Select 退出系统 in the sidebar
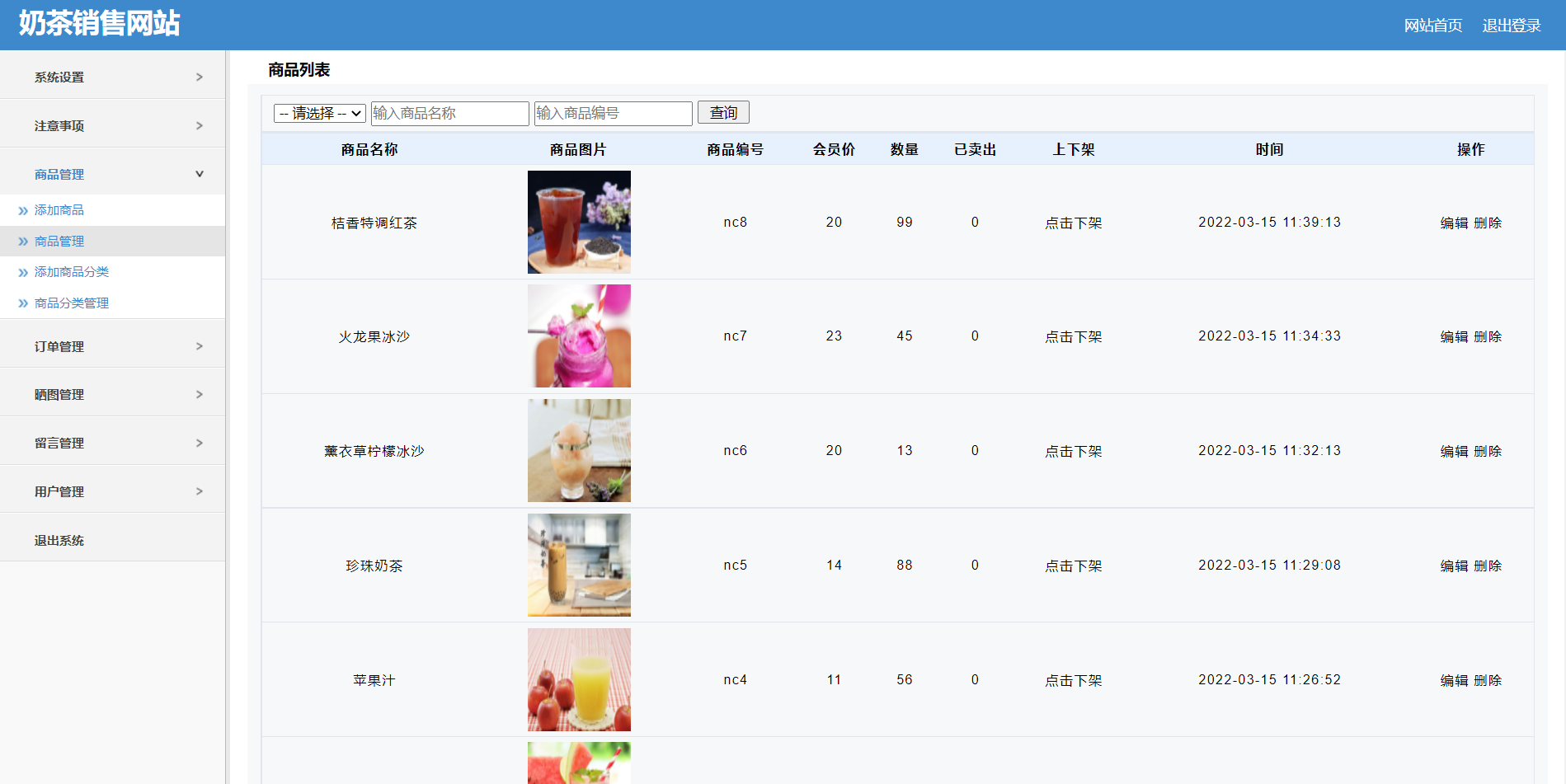 pos(112,540)
